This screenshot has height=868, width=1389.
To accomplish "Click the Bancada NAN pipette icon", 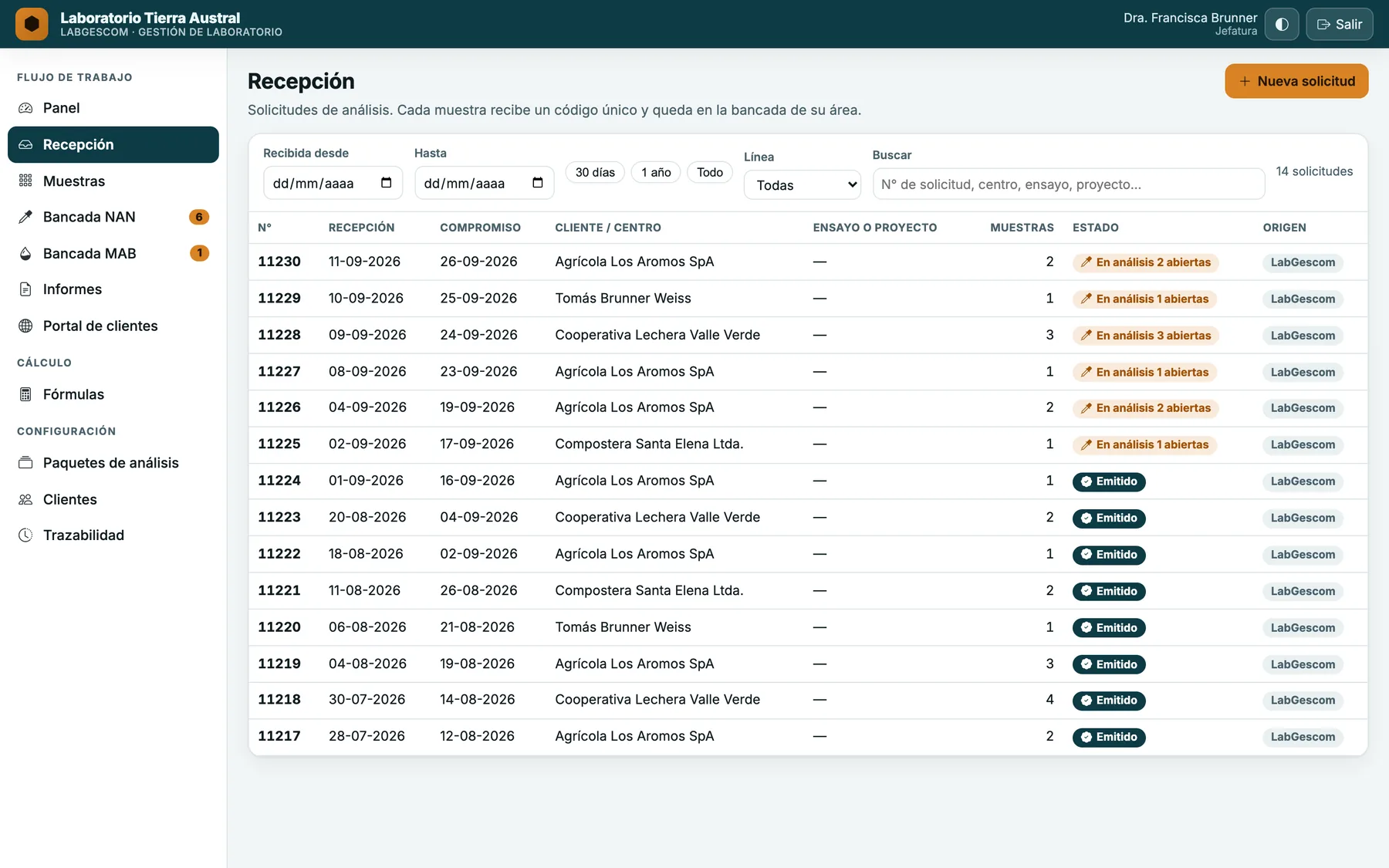I will pyautogui.click(x=25, y=217).
